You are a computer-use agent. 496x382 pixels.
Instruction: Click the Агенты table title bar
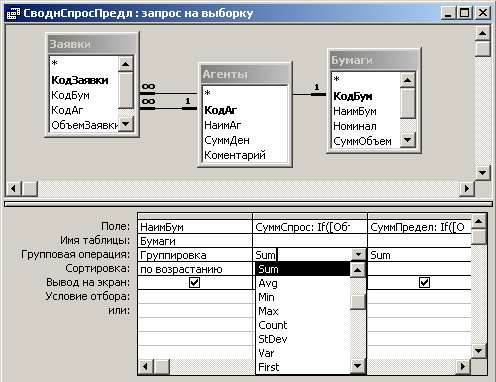(x=245, y=74)
